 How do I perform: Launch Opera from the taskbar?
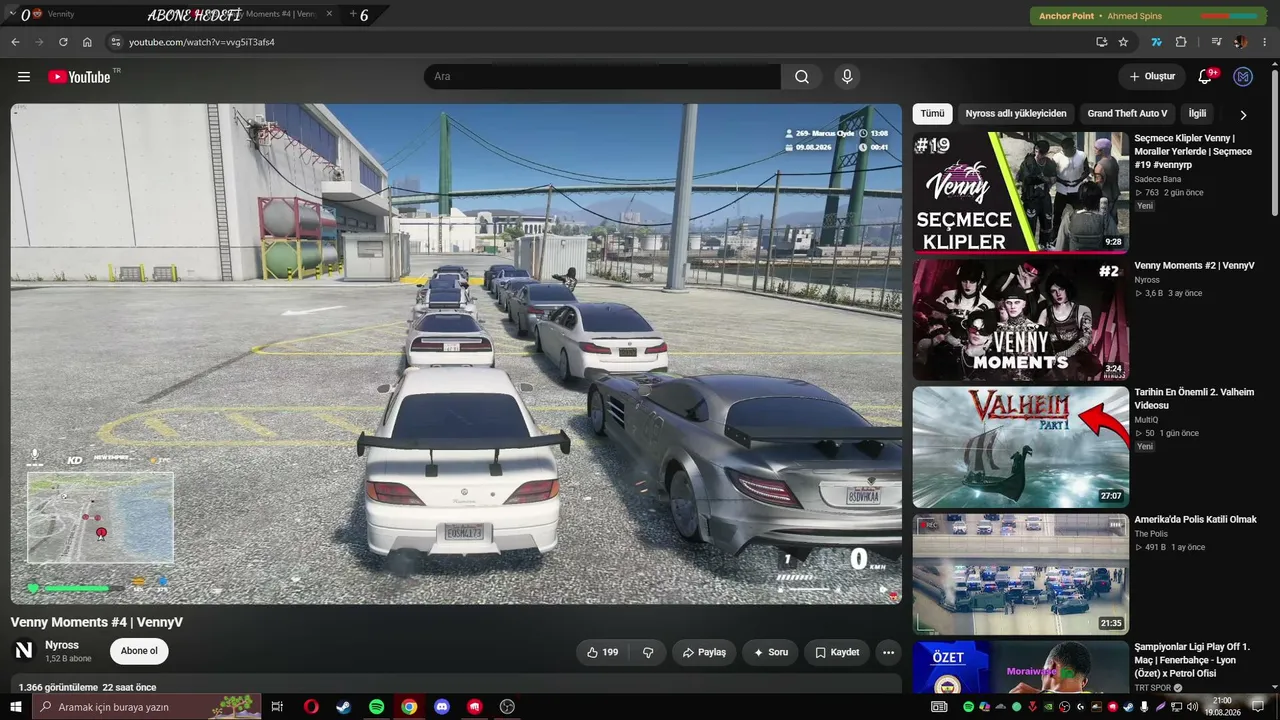pyautogui.click(x=311, y=707)
